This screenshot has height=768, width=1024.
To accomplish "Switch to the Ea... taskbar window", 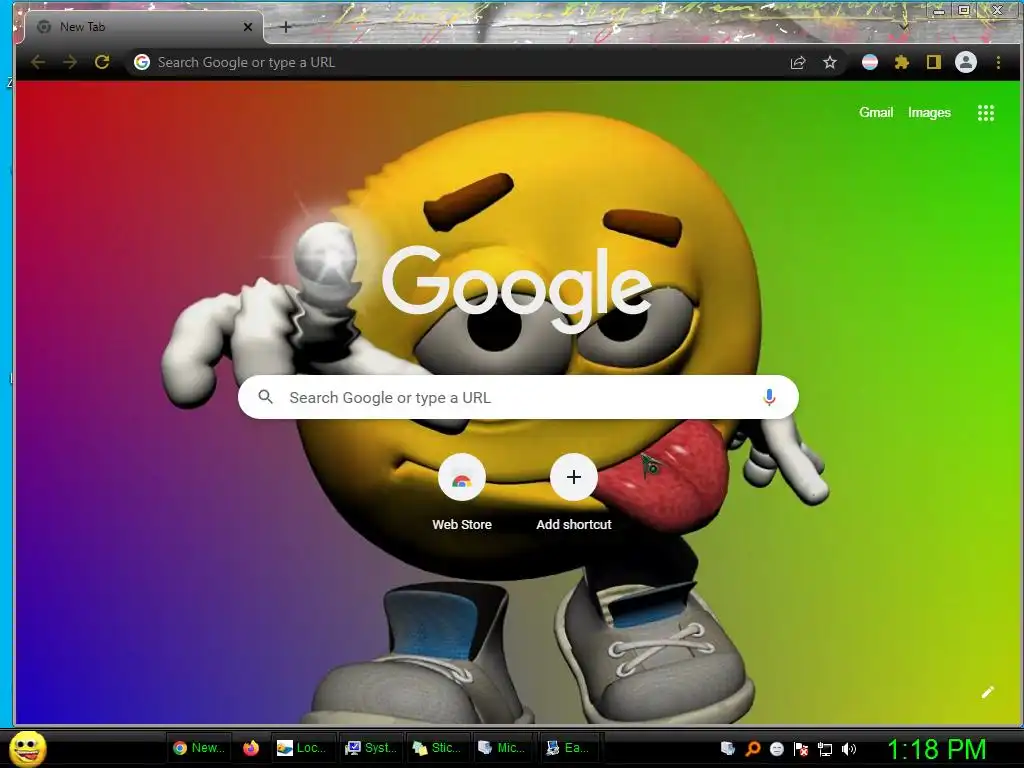I will click(x=568, y=748).
